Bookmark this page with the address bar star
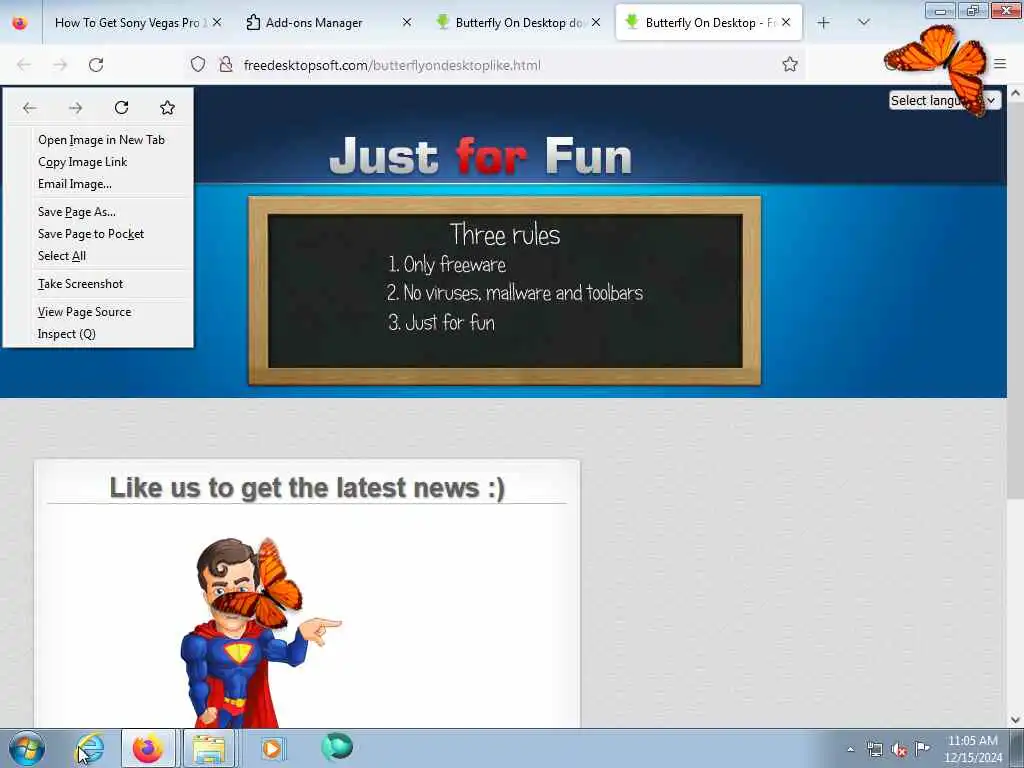1024x768 pixels. (790, 64)
